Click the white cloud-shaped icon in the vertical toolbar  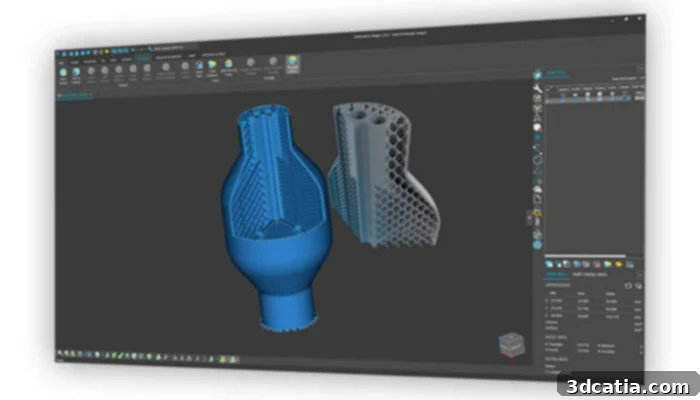click(x=538, y=190)
